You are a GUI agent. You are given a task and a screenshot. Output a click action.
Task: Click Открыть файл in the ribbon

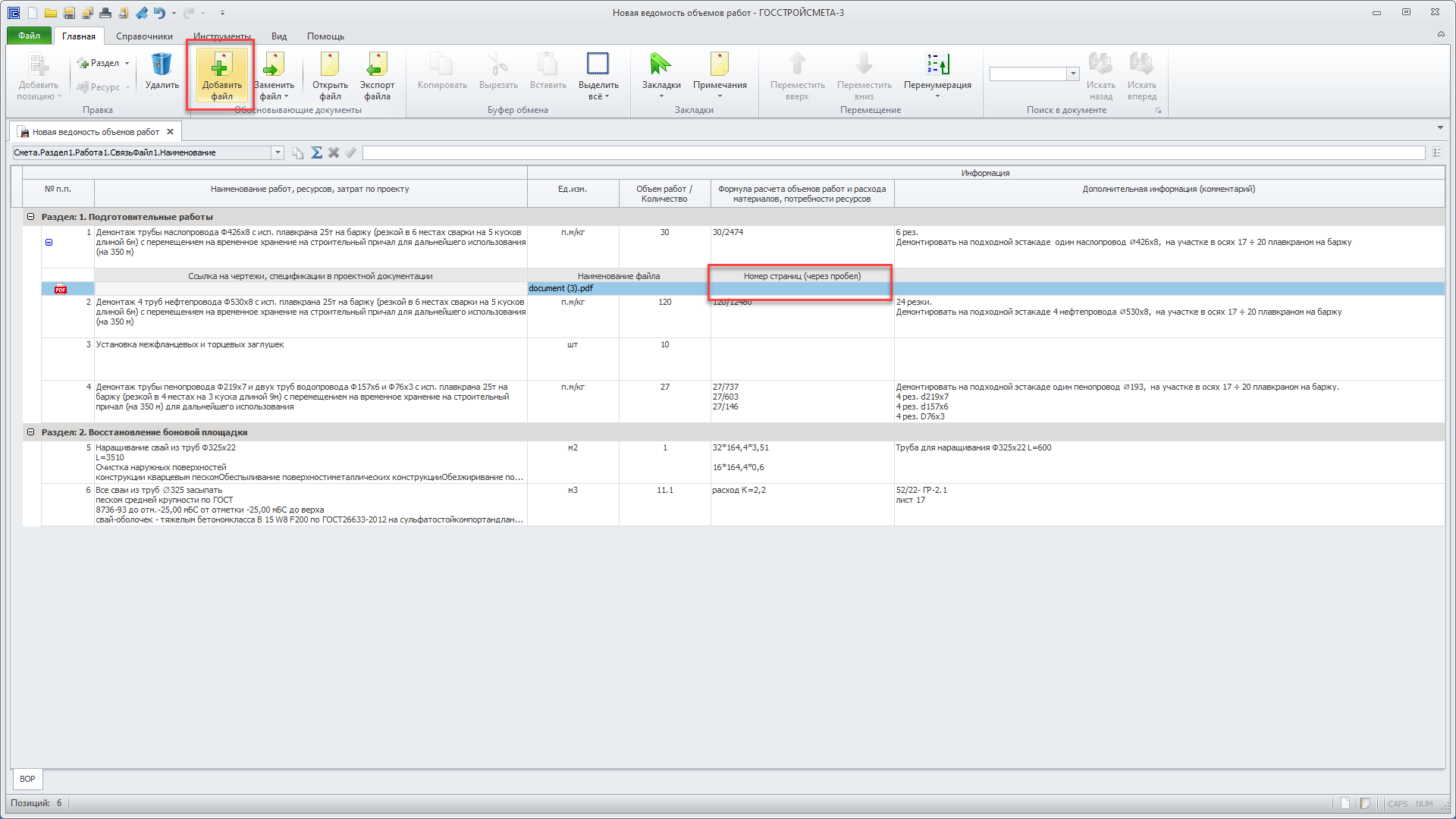coord(330,76)
